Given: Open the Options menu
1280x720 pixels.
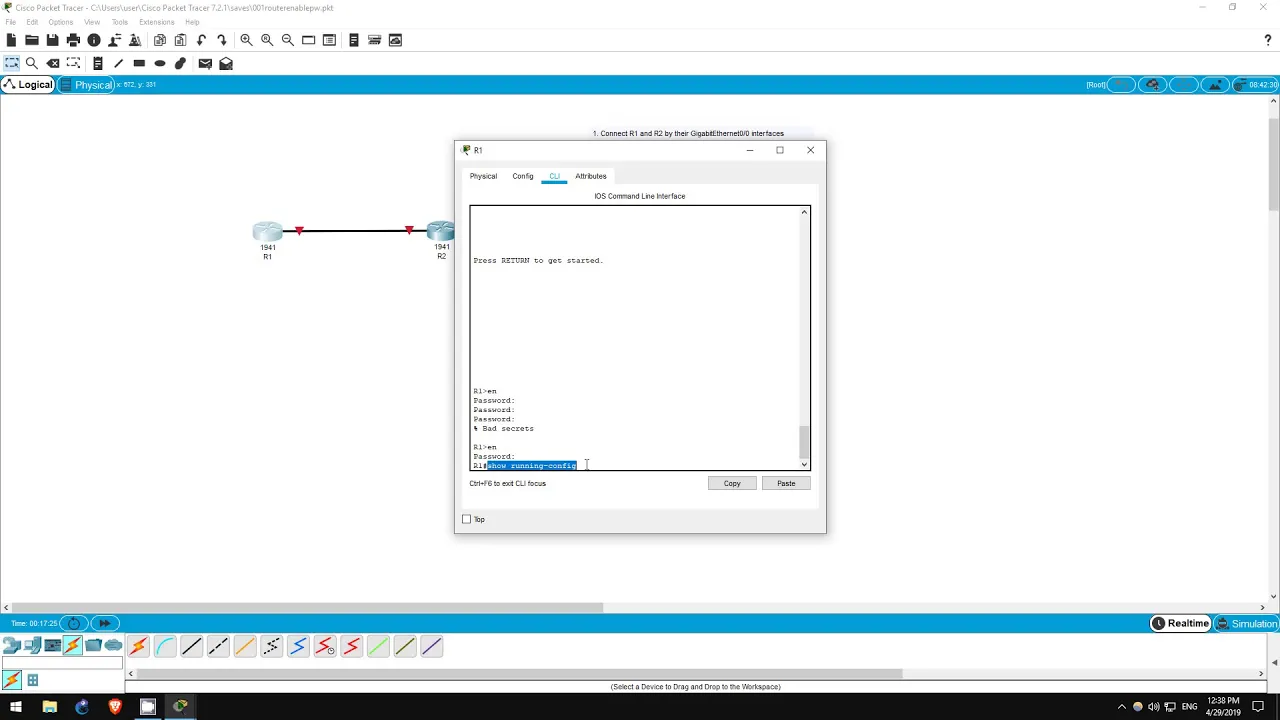Looking at the screenshot, I should [60, 22].
